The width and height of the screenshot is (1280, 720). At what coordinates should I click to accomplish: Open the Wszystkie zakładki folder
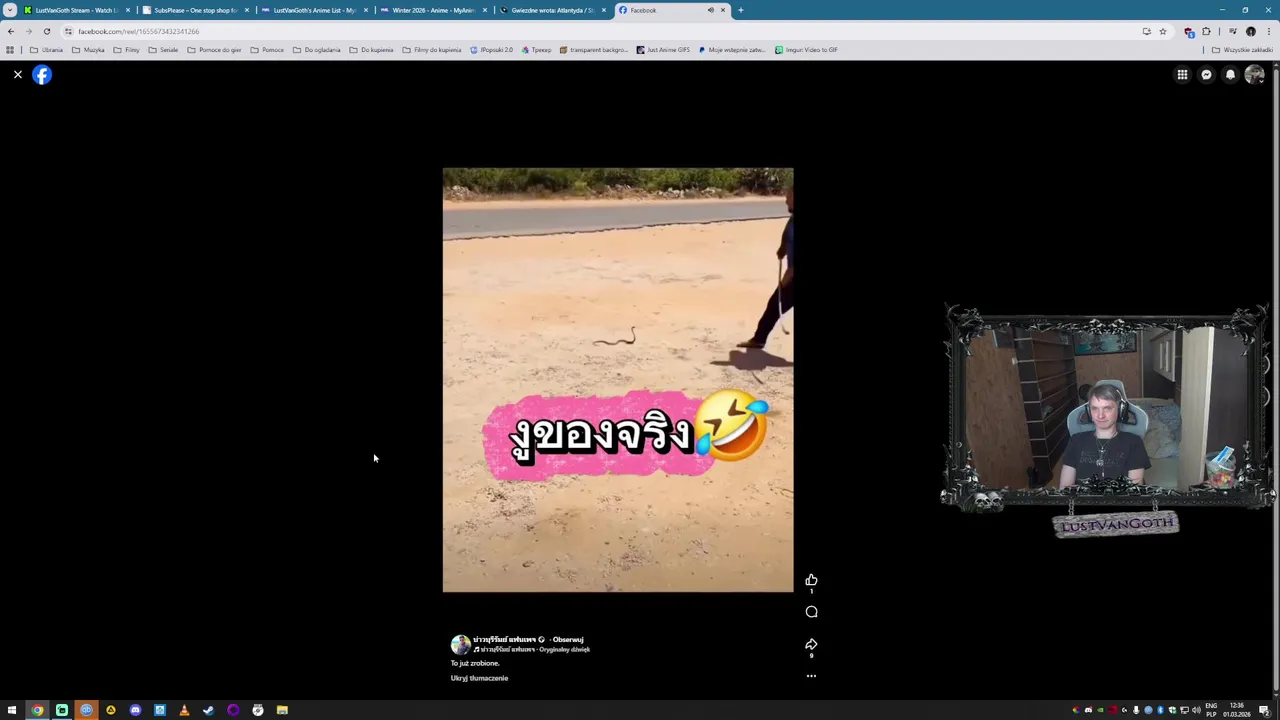(1243, 50)
